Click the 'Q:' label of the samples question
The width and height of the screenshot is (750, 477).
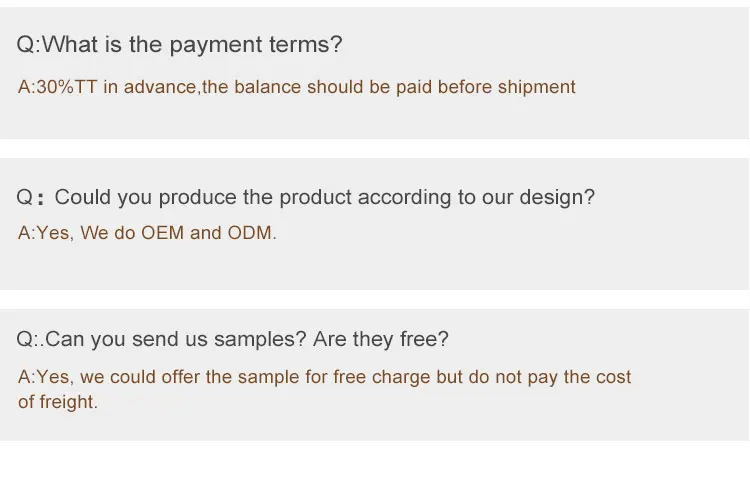[x=28, y=339]
